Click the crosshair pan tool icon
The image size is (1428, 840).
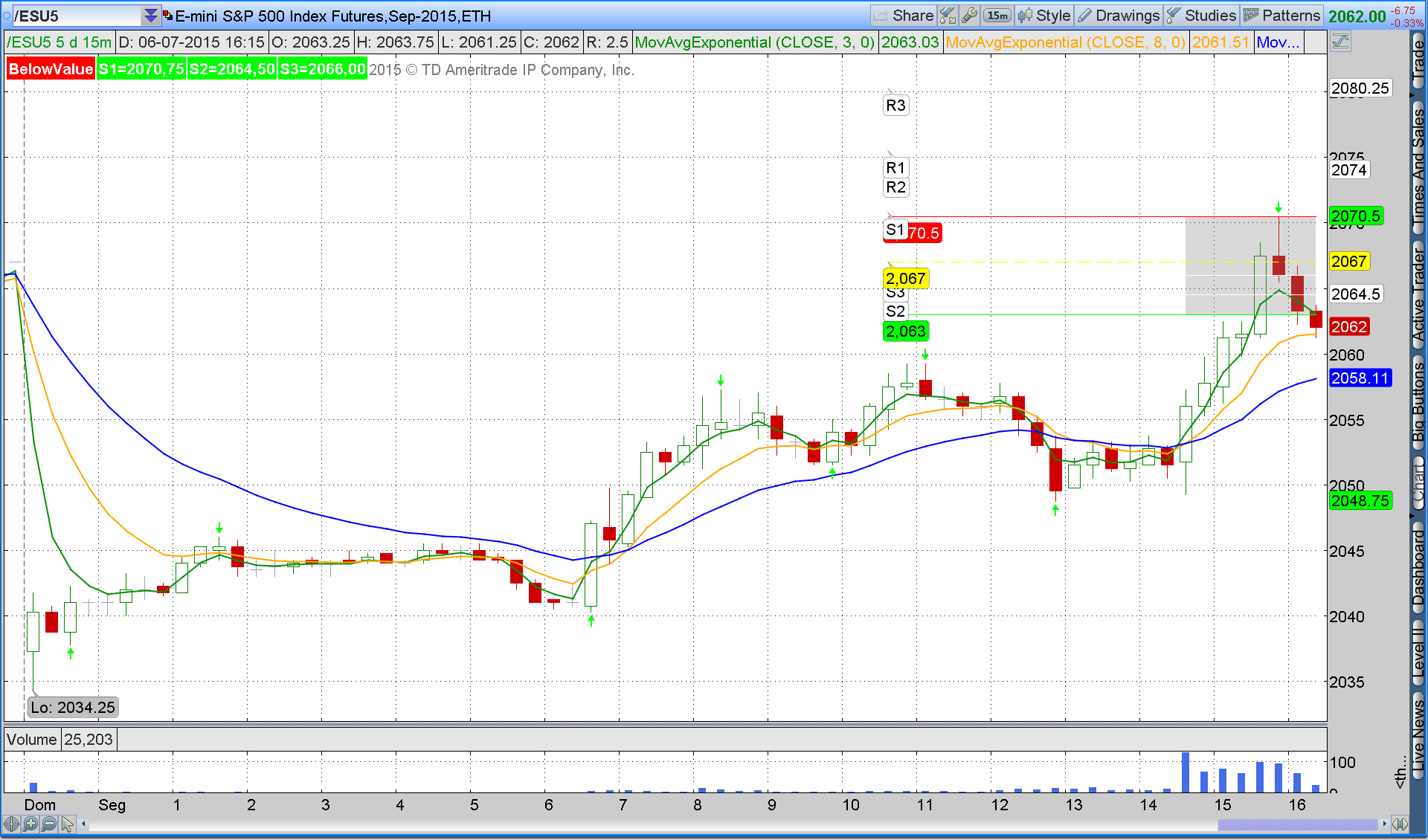coord(11,824)
